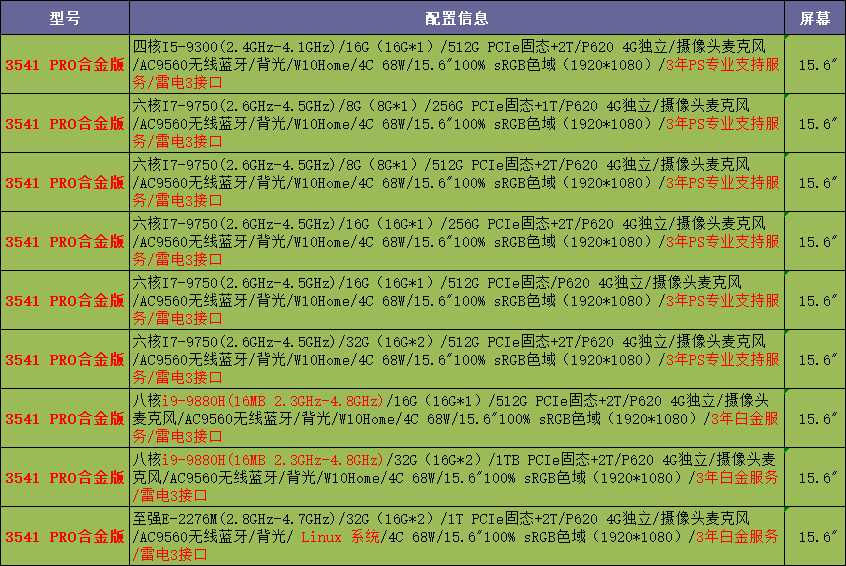Viewport: 846px width, 566px height.
Task: Click 15.6" screen cell in I7-9750 16G 256G row
Action: (815, 241)
